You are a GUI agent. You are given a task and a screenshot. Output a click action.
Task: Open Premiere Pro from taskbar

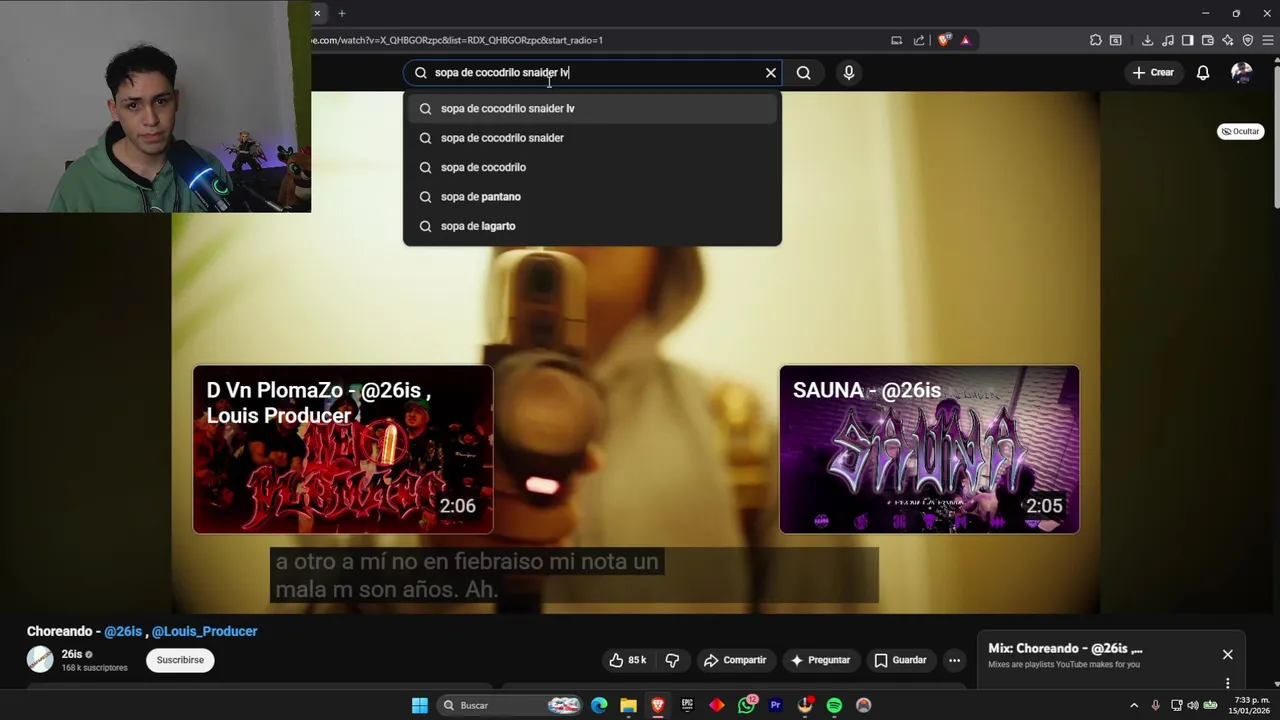pos(775,706)
